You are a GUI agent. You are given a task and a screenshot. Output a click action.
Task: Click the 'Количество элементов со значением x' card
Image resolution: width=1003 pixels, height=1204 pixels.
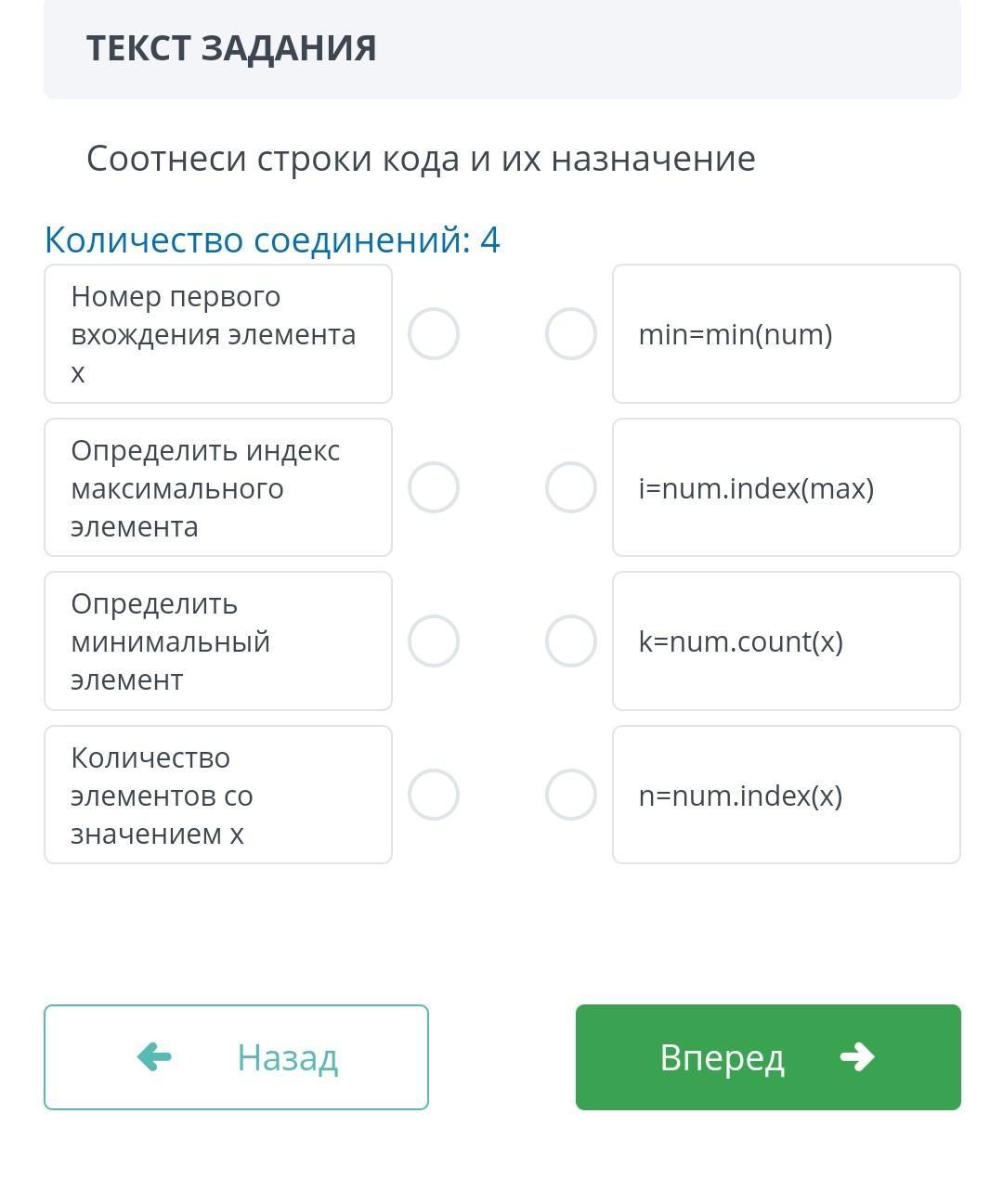pyautogui.click(x=218, y=795)
